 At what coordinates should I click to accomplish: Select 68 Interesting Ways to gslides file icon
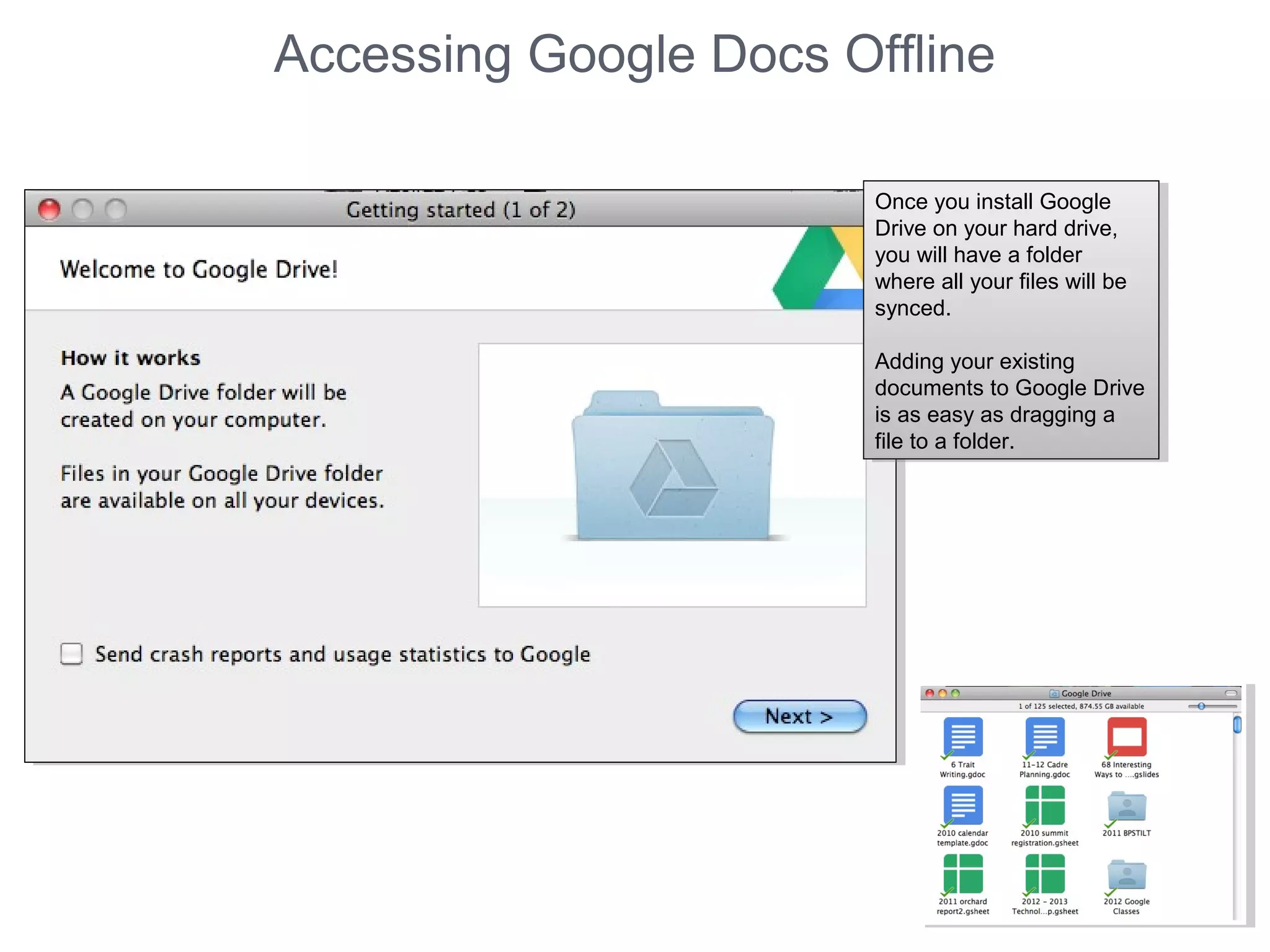(1127, 738)
